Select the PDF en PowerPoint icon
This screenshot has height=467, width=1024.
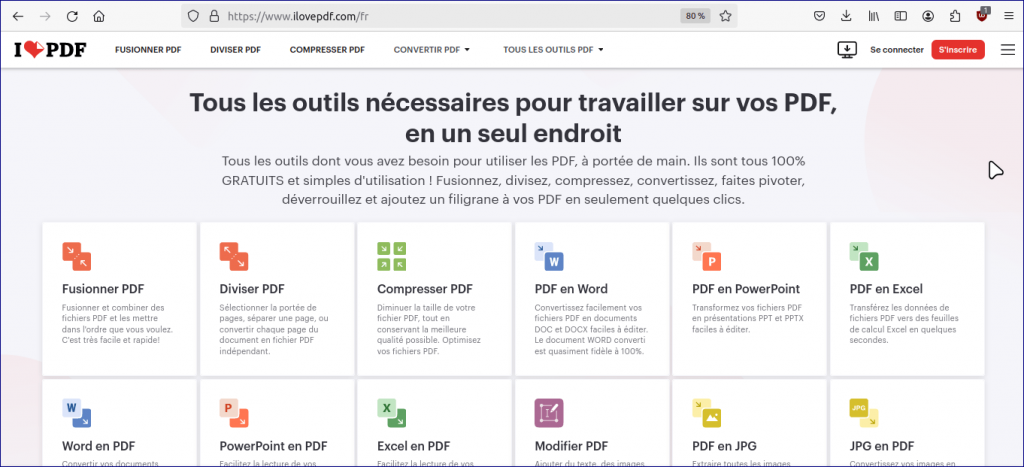pyautogui.click(x=707, y=256)
